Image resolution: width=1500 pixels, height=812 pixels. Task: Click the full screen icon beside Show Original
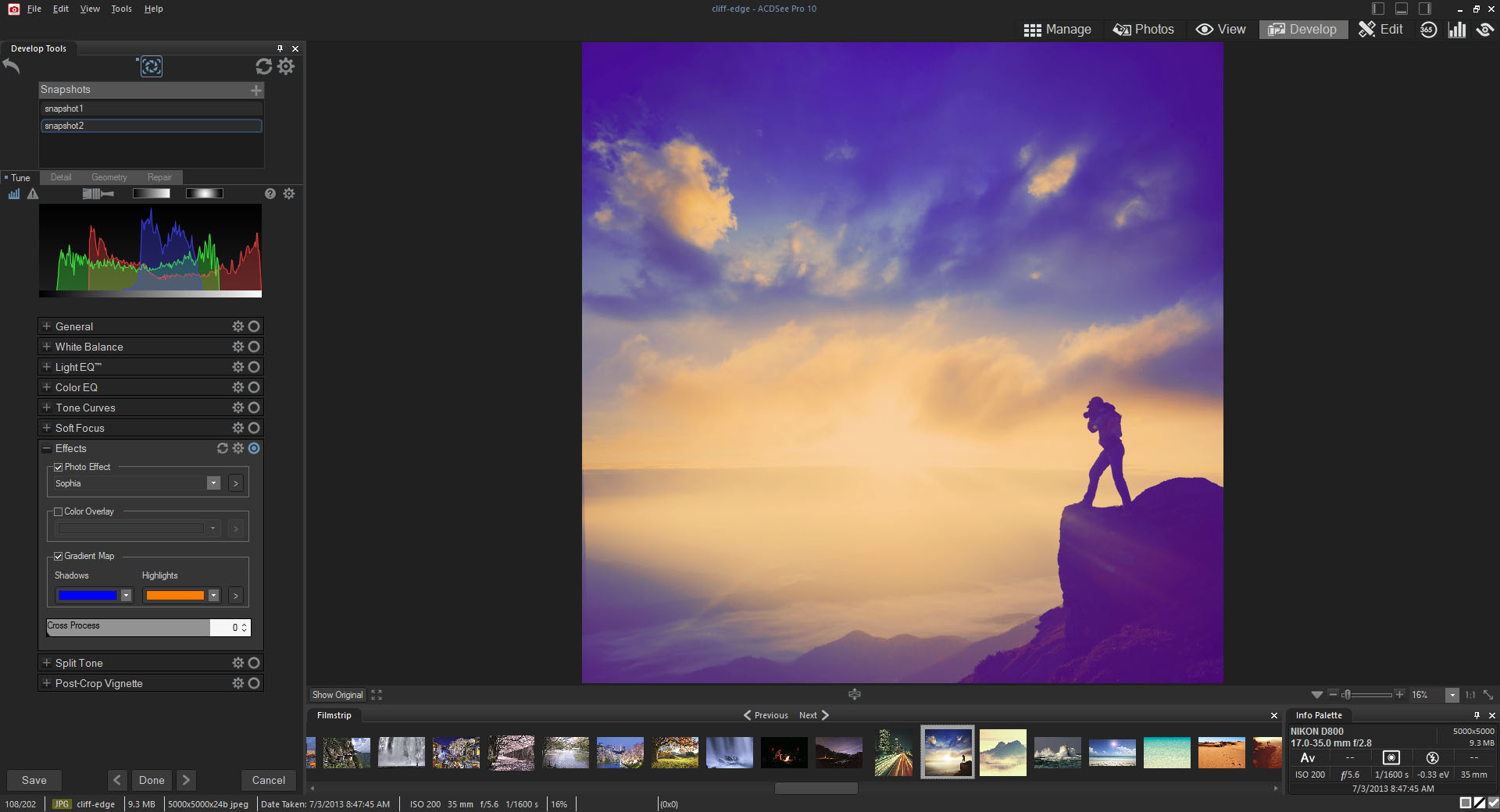pyautogui.click(x=377, y=695)
